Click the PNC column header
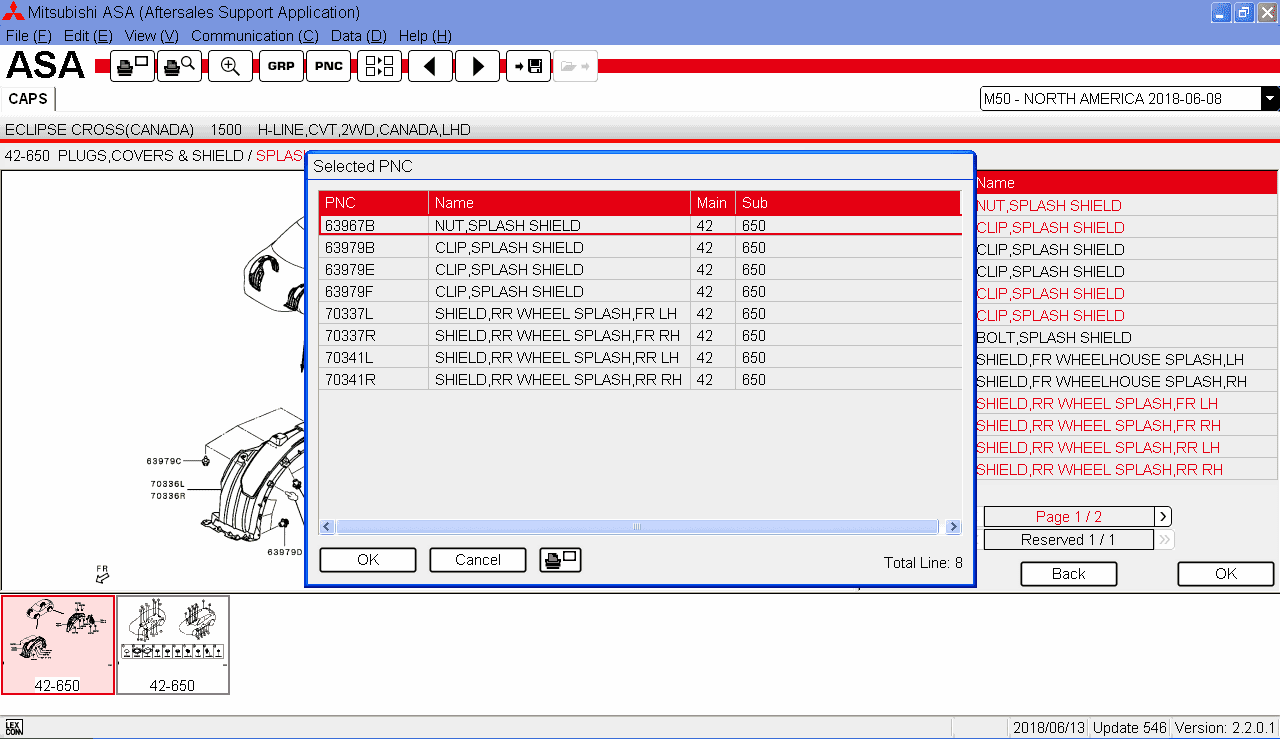The image size is (1280, 739). coord(374,203)
